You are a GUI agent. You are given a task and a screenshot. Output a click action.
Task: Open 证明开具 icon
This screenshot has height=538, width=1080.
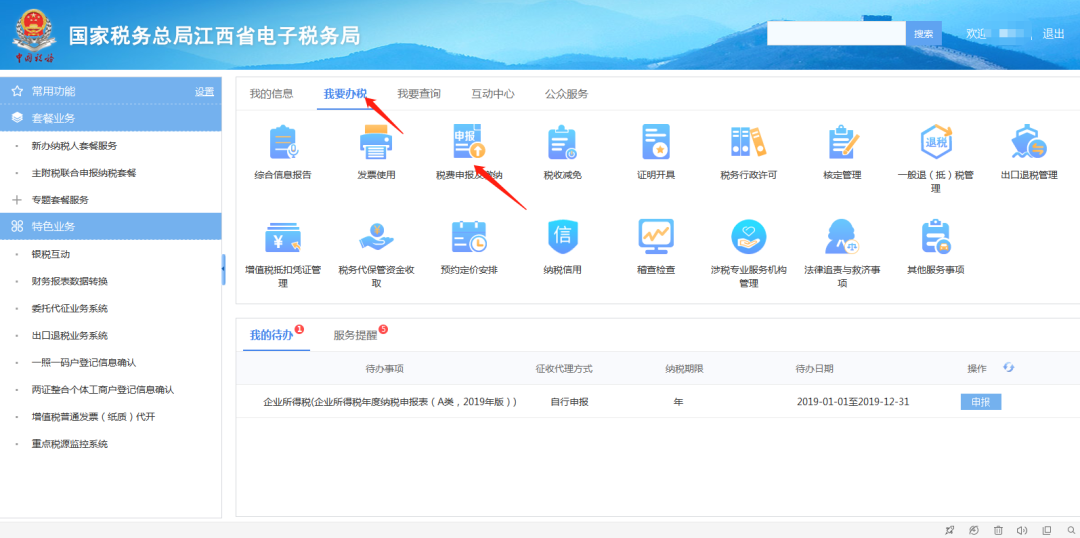point(656,144)
